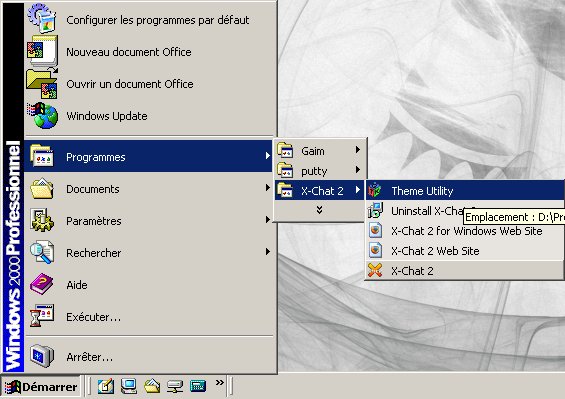Click the Documents label text
This screenshot has width=565, height=399.
click(93, 189)
